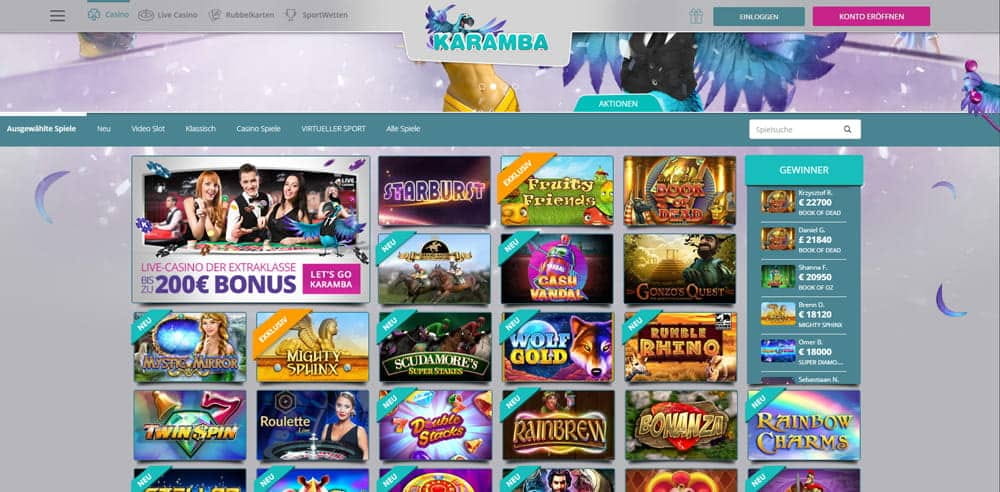Viewport: 1000px width, 492px height.
Task: Click the gift box promotions icon
Action: click(696, 16)
